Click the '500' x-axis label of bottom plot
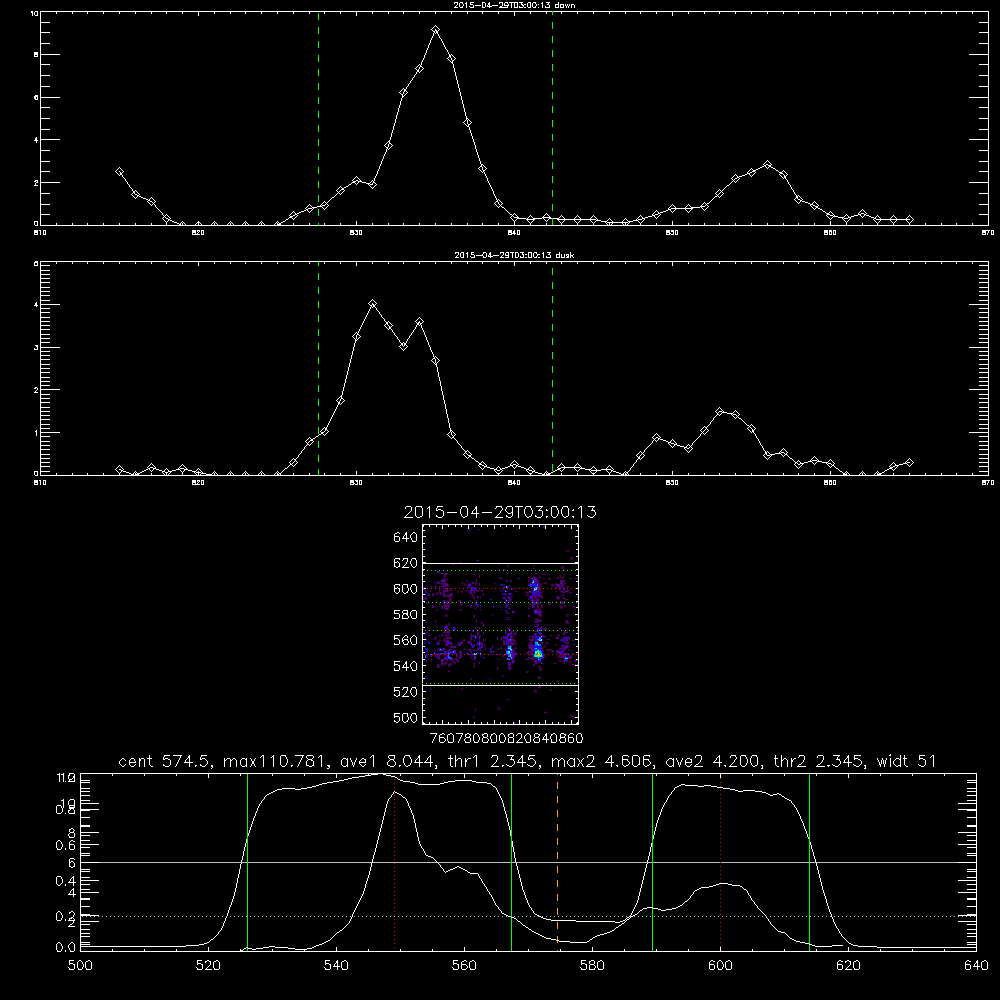Viewport: 1000px width, 1000px height. click(x=80, y=966)
